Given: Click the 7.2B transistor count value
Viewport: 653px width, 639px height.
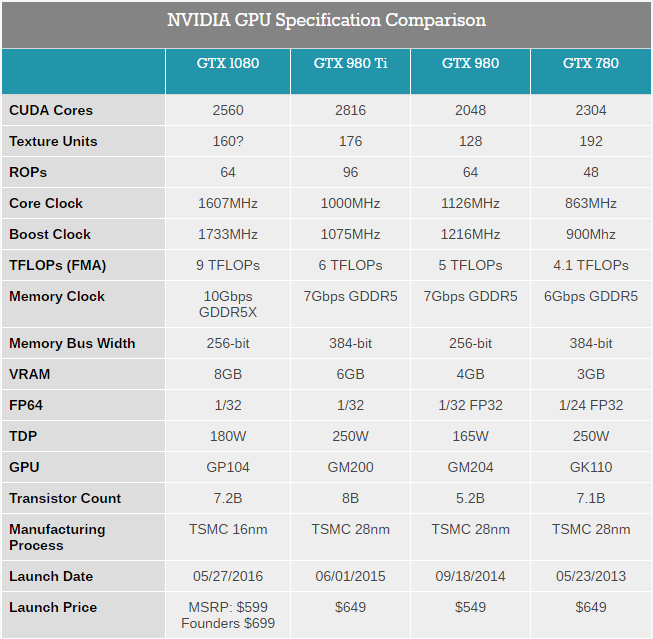Looking at the screenshot, I should tap(228, 498).
